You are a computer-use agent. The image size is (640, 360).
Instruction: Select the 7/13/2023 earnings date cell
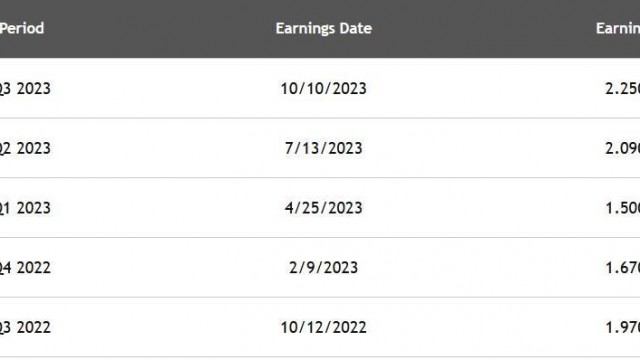(x=324, y=148)
